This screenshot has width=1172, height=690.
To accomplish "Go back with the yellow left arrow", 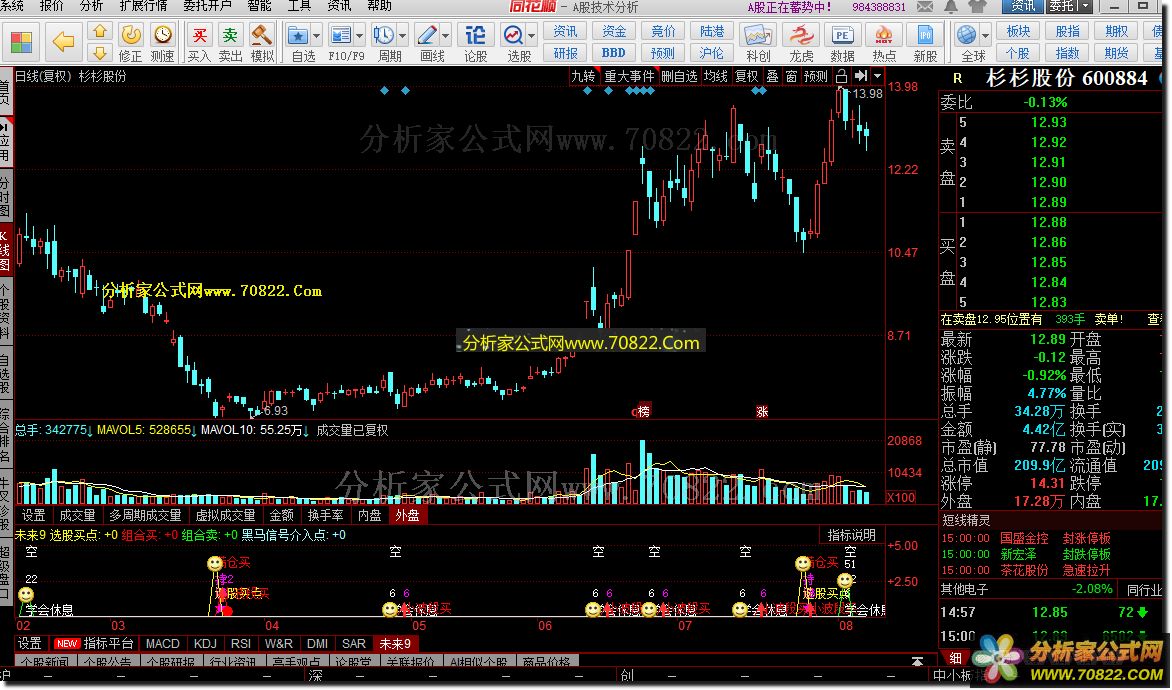I will [64, 42].
